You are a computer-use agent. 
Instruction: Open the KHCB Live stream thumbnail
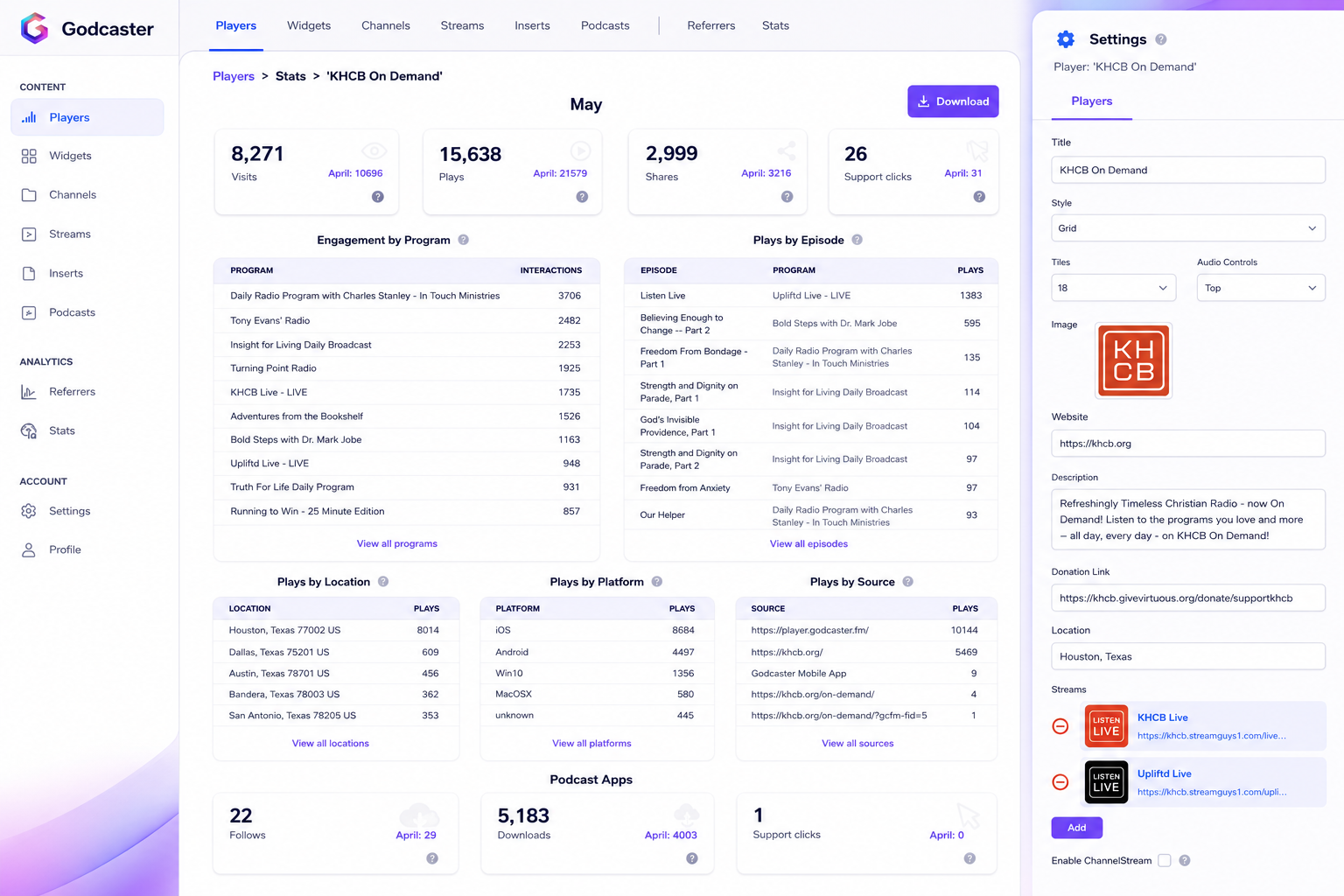pyautogui.click(x=1106, y=726)
